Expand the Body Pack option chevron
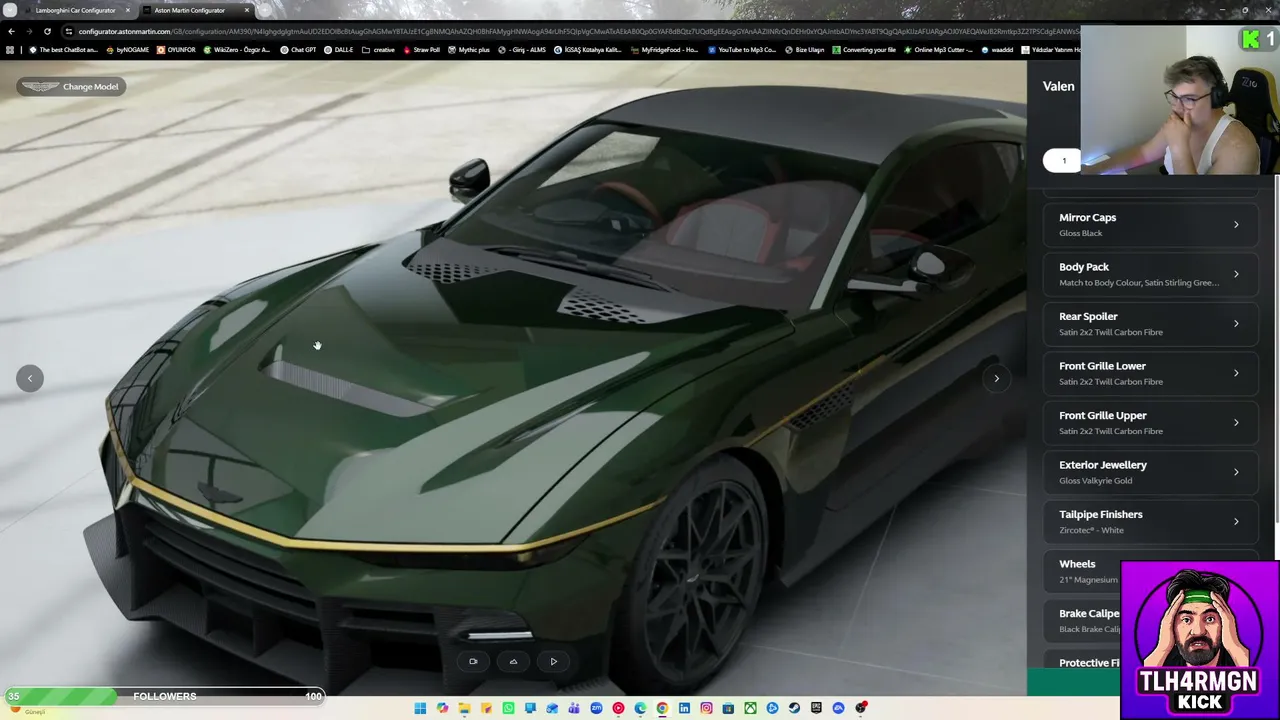The image size is (1280, 720). pyautogui.click(x=1236, y=274)
